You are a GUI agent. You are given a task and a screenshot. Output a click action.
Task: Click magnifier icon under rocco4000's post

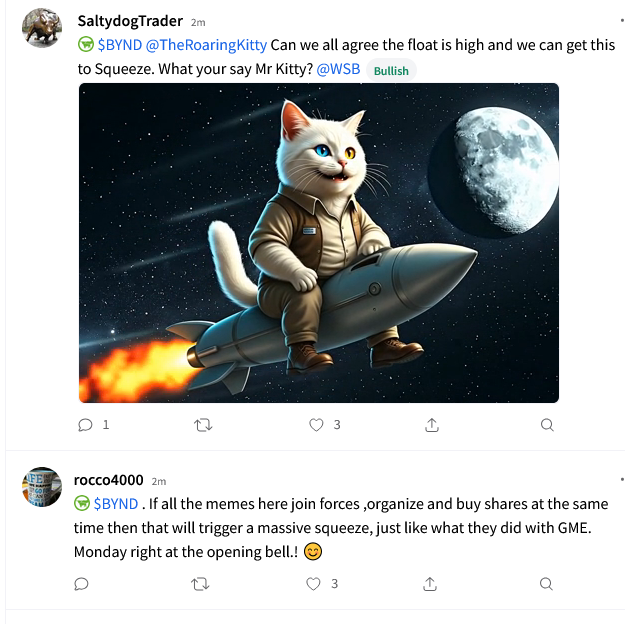pos(546,584)
